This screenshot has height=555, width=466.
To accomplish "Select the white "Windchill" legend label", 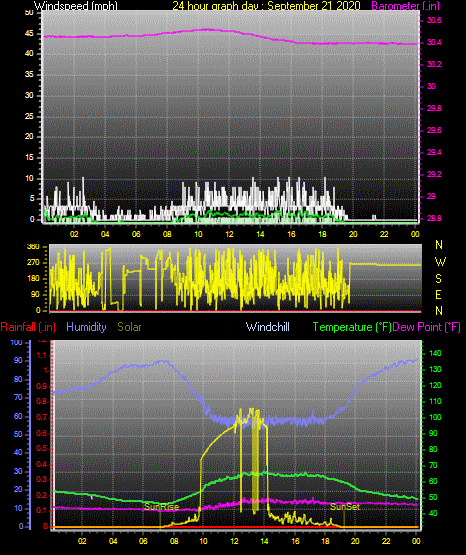I will coord(267,327).
